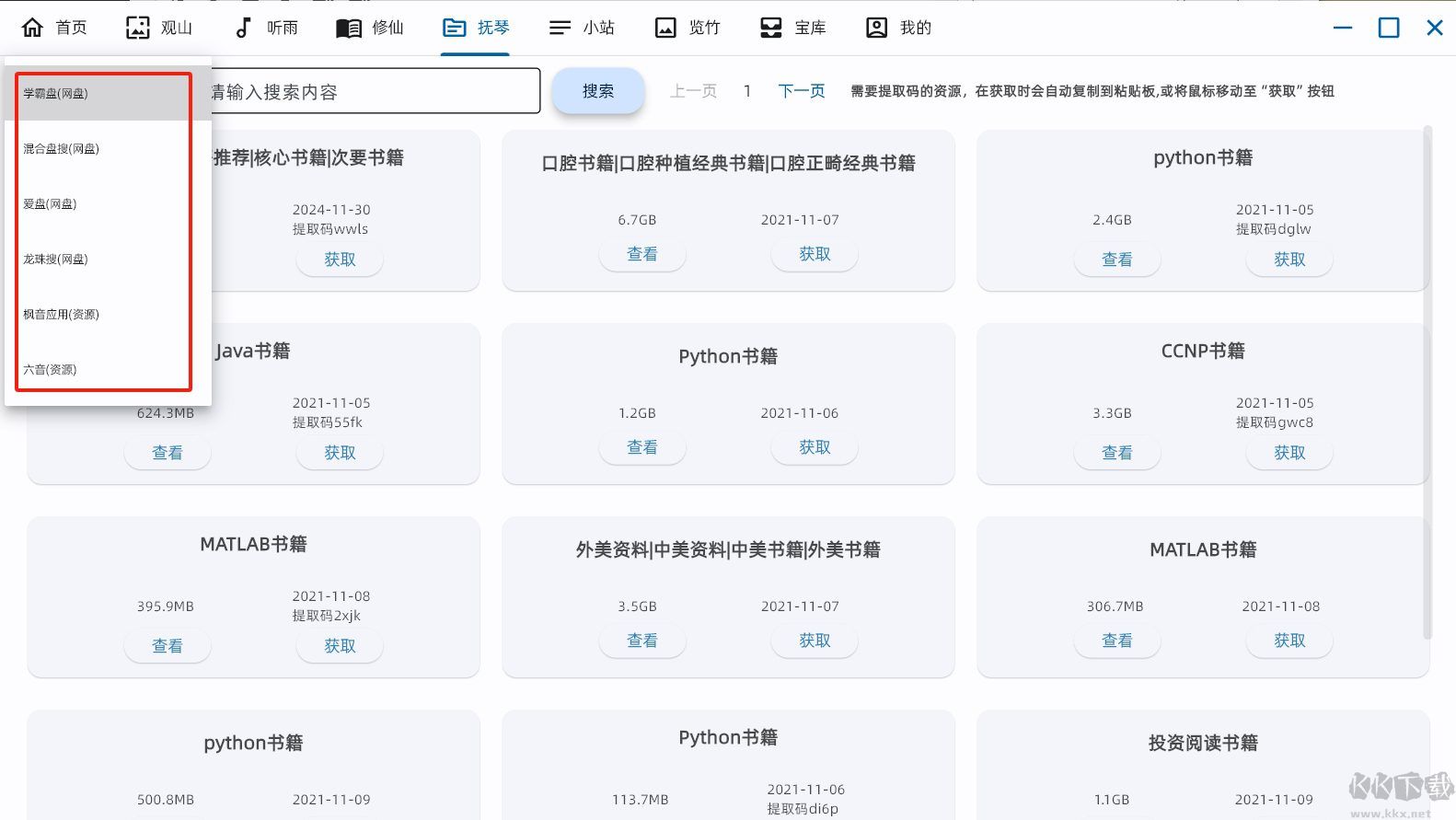Select 学霸盘(网盘) in the dropdown list
Image resolution: width=1456 pixels, height=820 pixels.
point(108,93)
